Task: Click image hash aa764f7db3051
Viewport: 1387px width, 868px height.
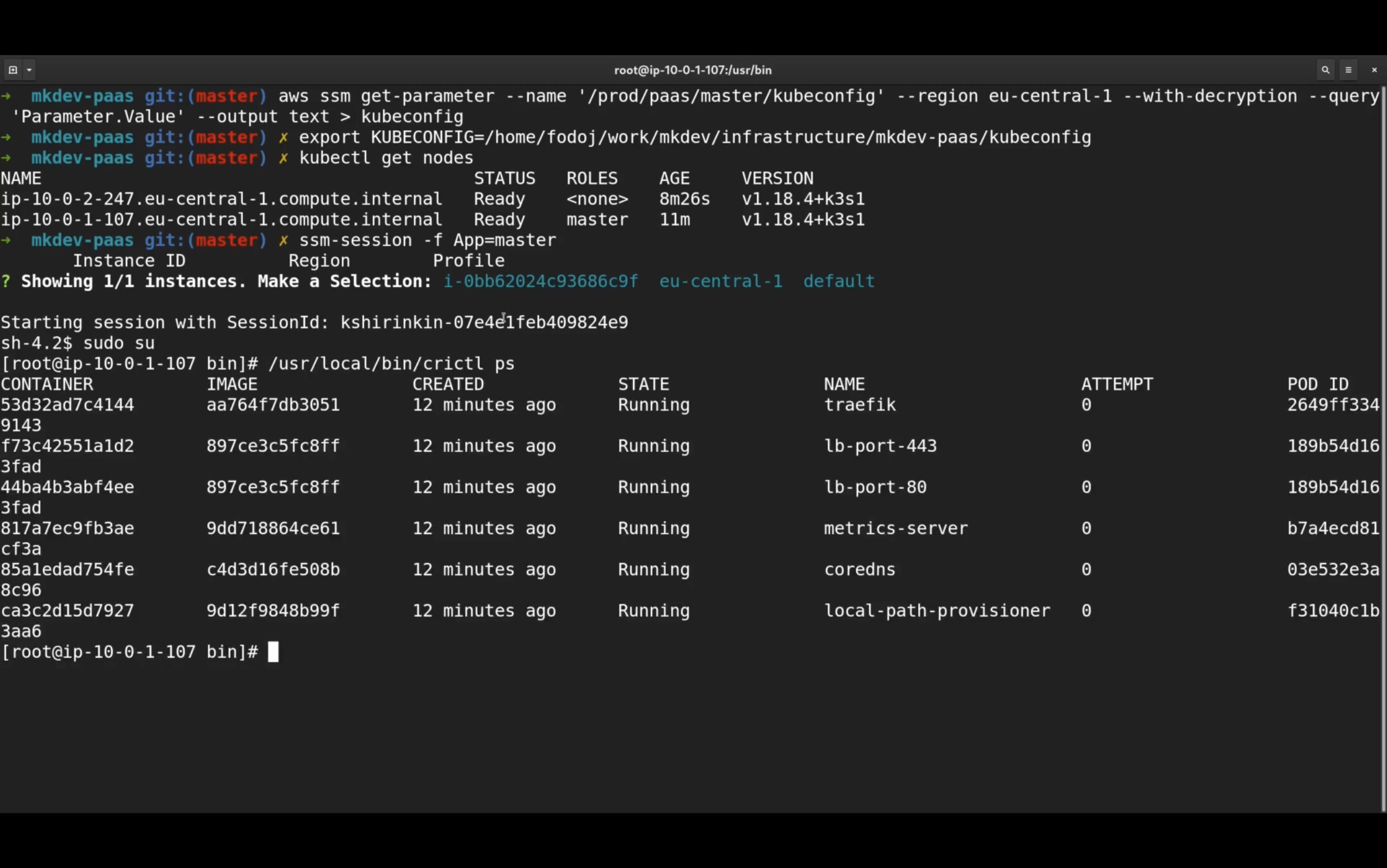Action: click(x=273, y=405)
